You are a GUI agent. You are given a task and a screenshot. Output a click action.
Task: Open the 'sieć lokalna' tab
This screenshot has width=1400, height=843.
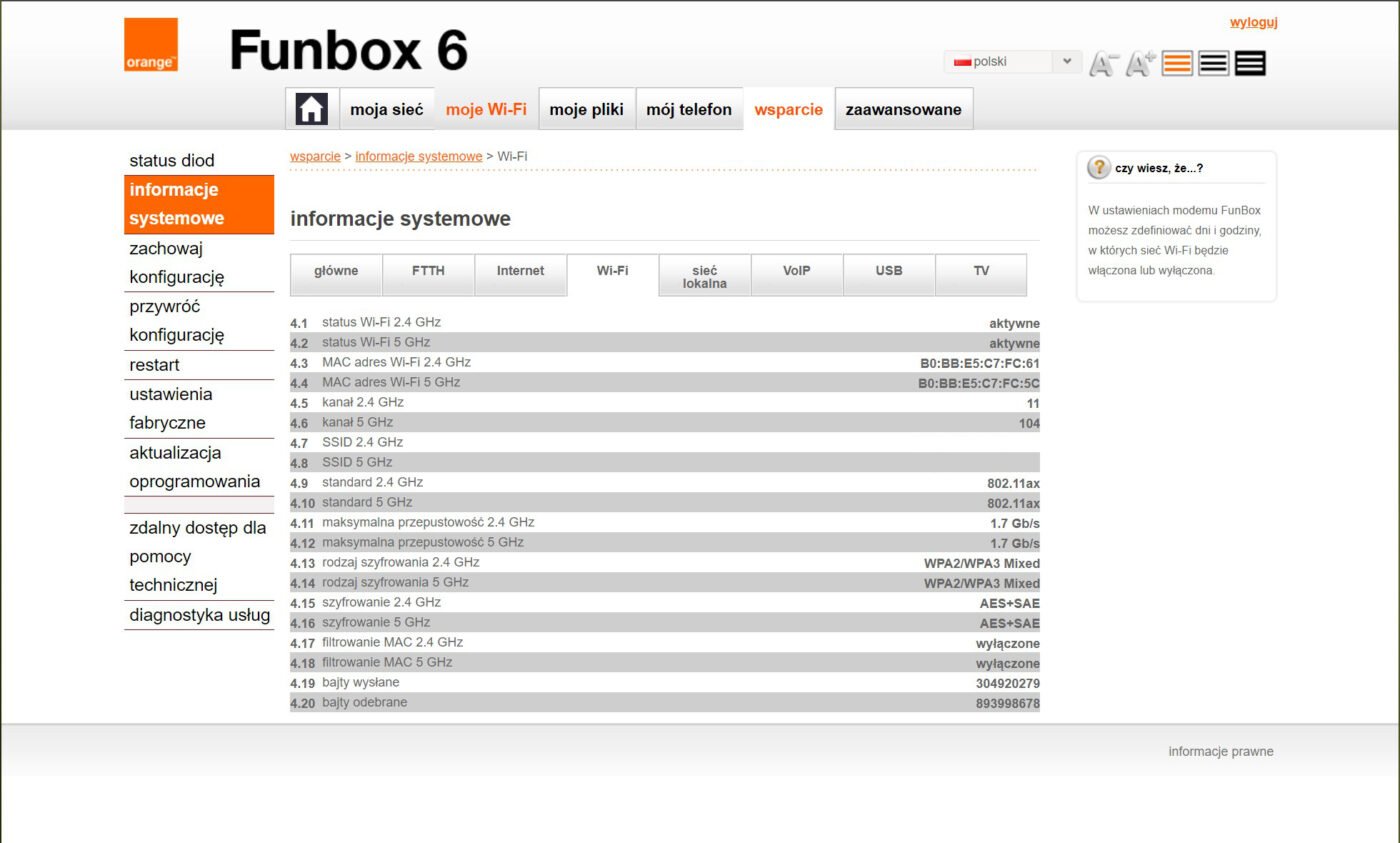(x=704, y=274)
